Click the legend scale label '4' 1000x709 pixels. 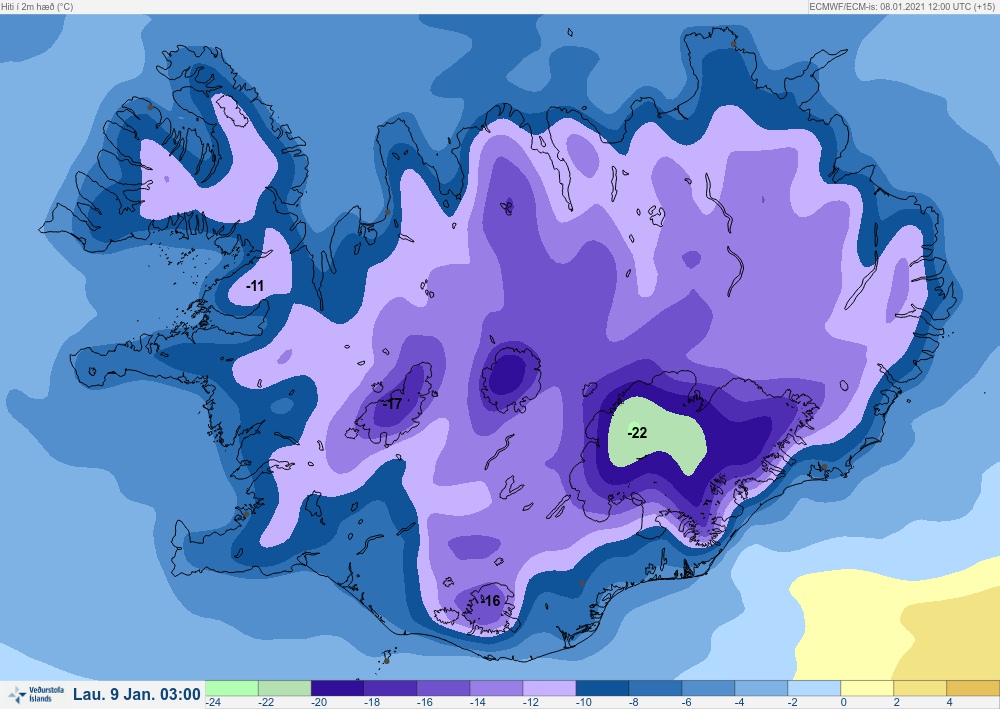tap(950, 702)
